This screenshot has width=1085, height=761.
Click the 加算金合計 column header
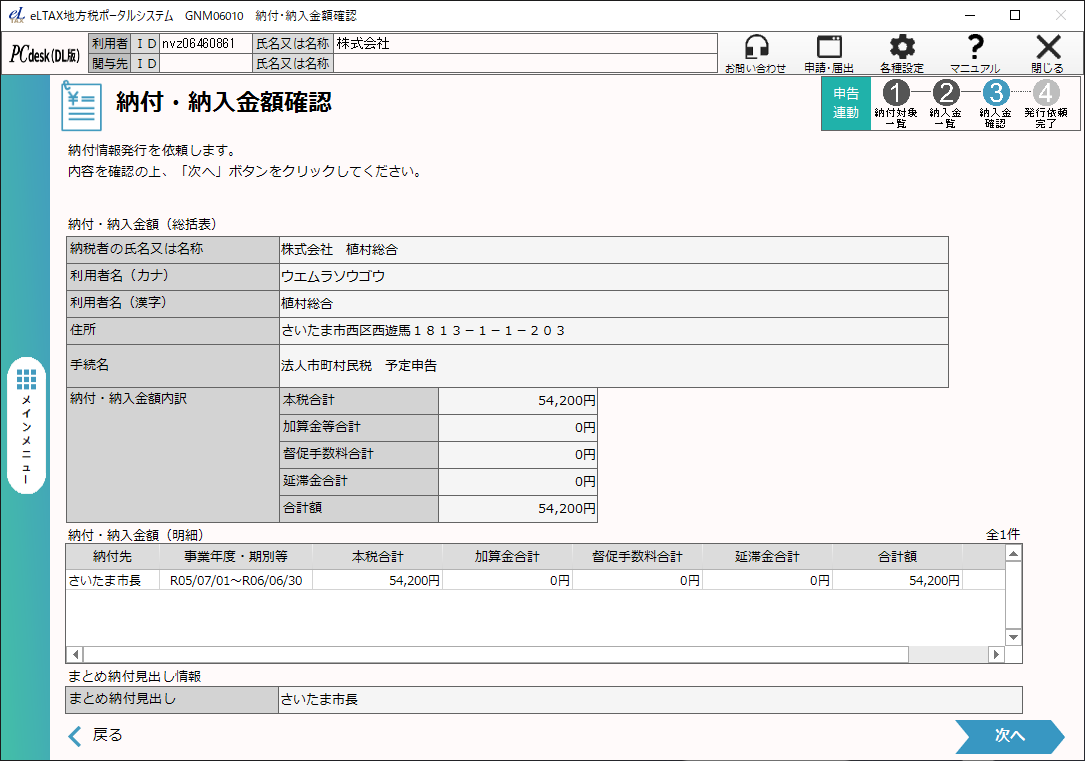tap(507, 556)
